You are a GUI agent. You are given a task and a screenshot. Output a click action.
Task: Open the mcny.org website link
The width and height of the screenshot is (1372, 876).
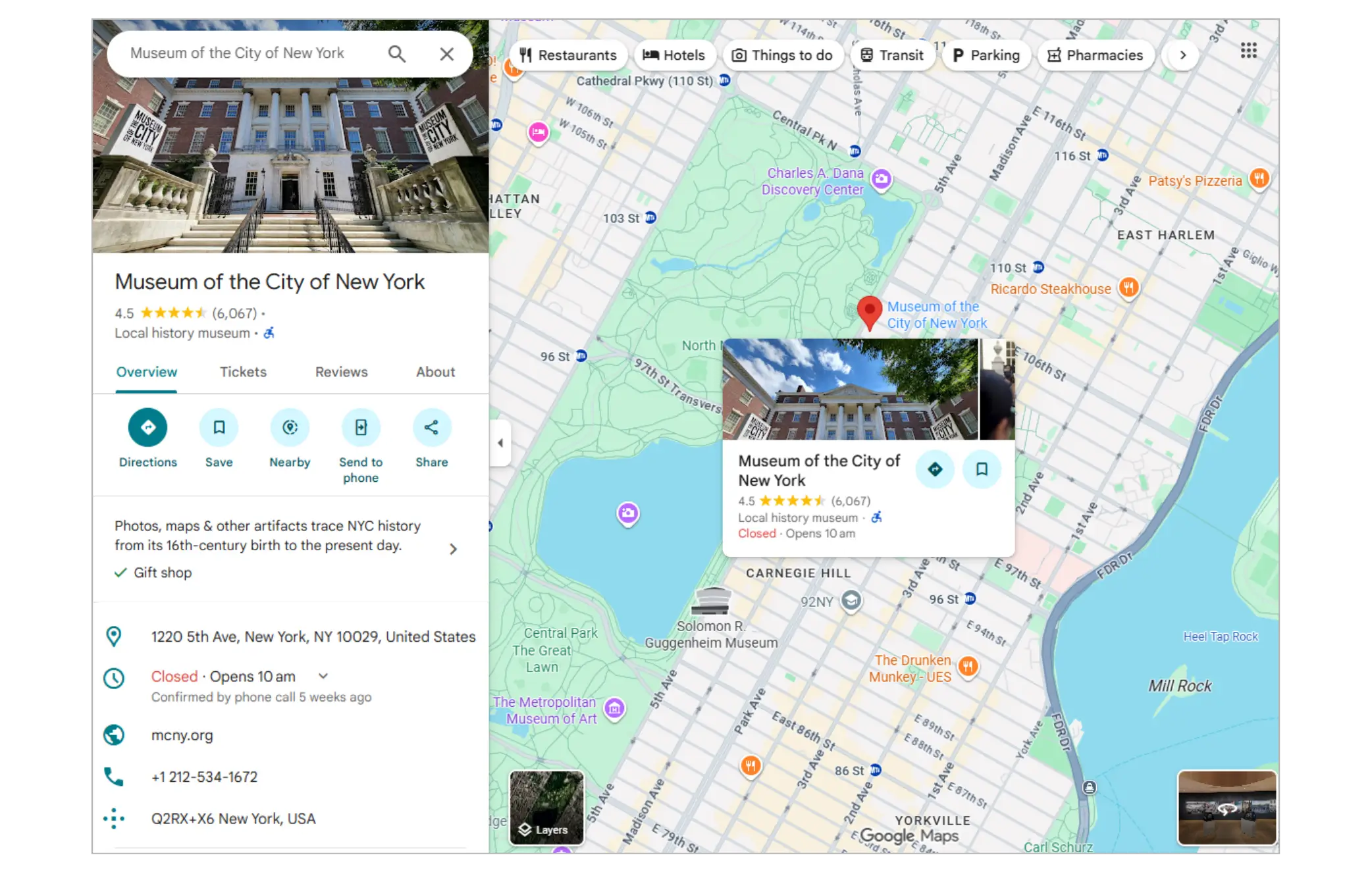[x=182, y=735]
